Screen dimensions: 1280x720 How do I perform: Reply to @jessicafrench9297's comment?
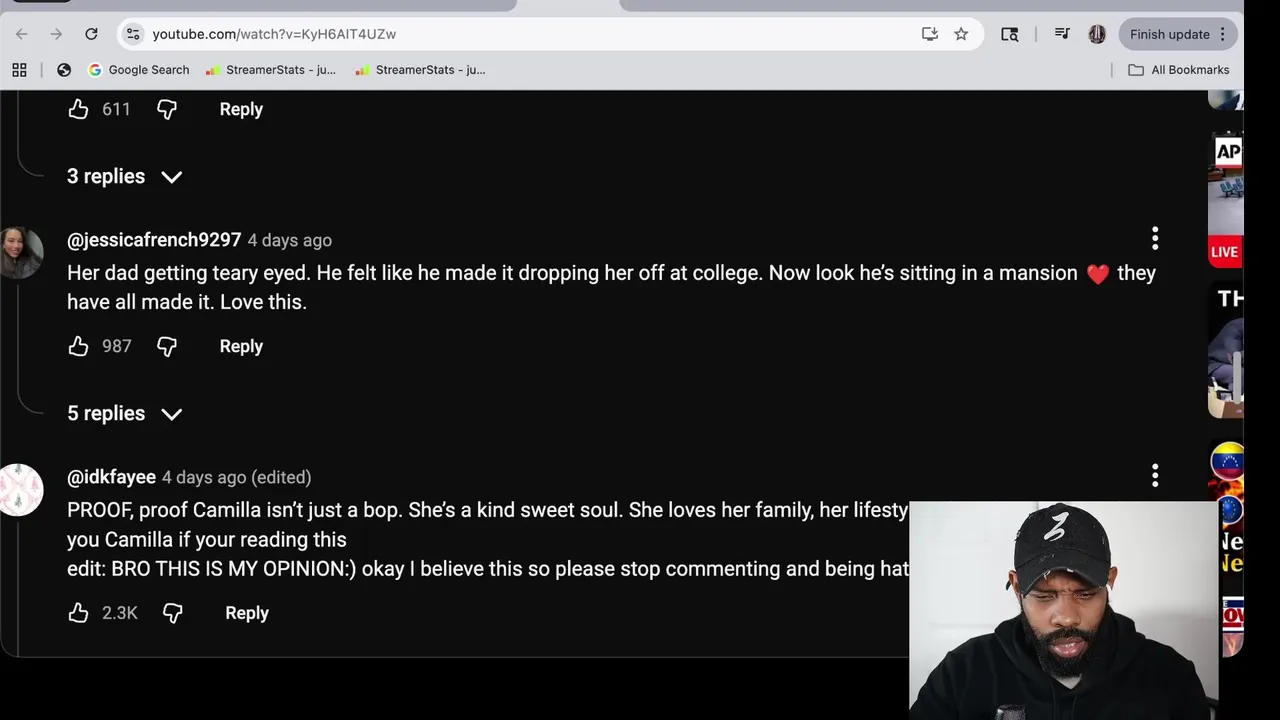point(241,346)
